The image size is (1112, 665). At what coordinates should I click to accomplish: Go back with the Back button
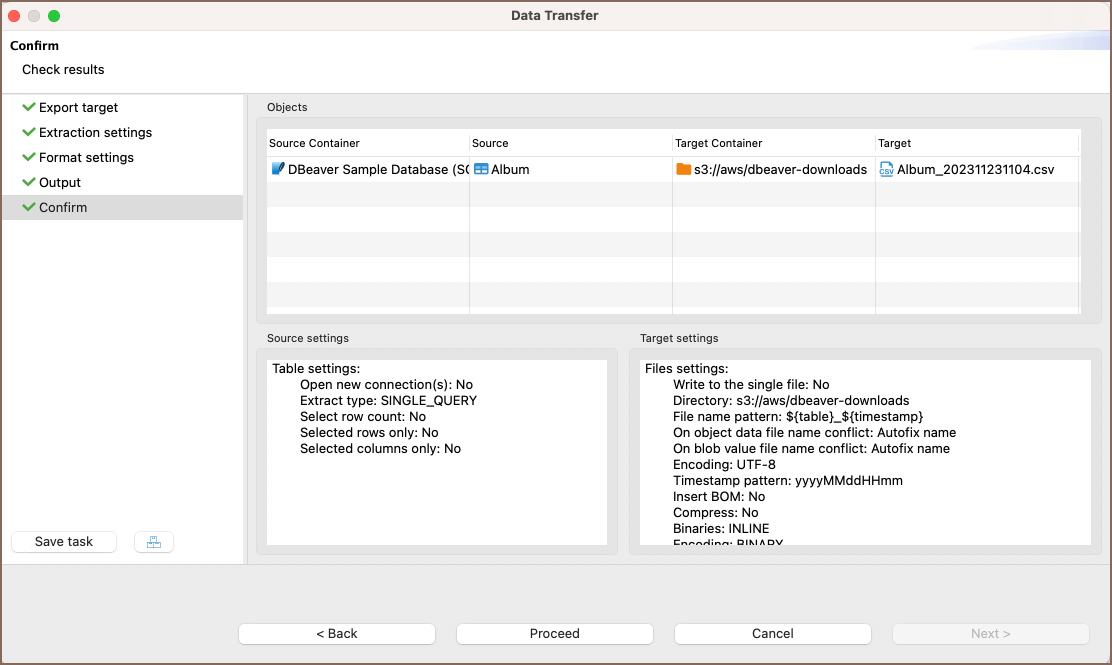[336, 633]
